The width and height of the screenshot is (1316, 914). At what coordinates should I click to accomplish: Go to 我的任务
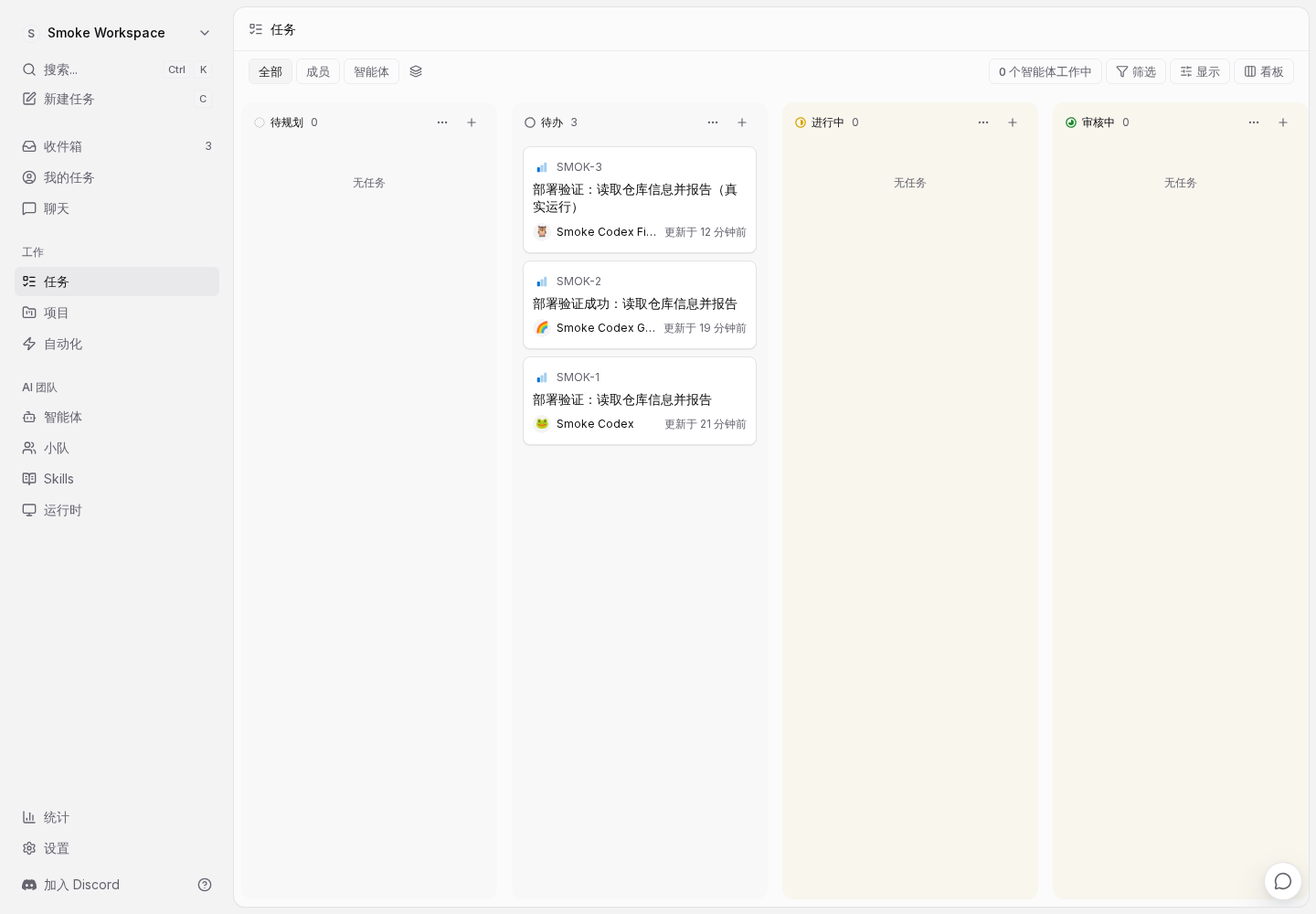[x=117, y=177]
